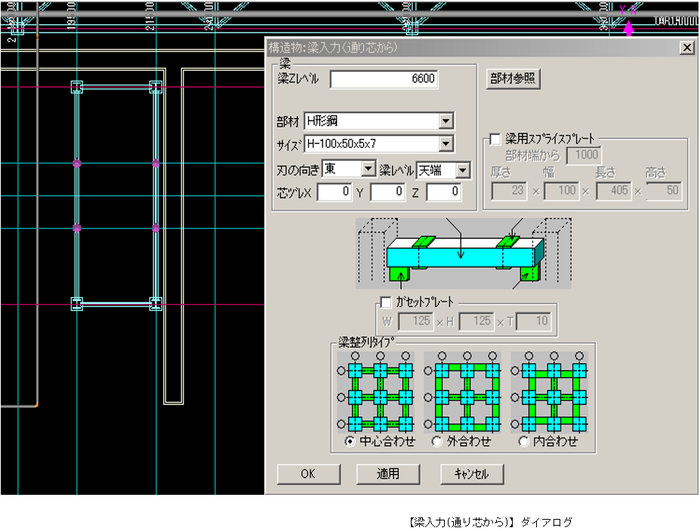Open the 部材 H形鋼 dropdown
Viewport: 700px width, 531px height.
tap(445, 121)
